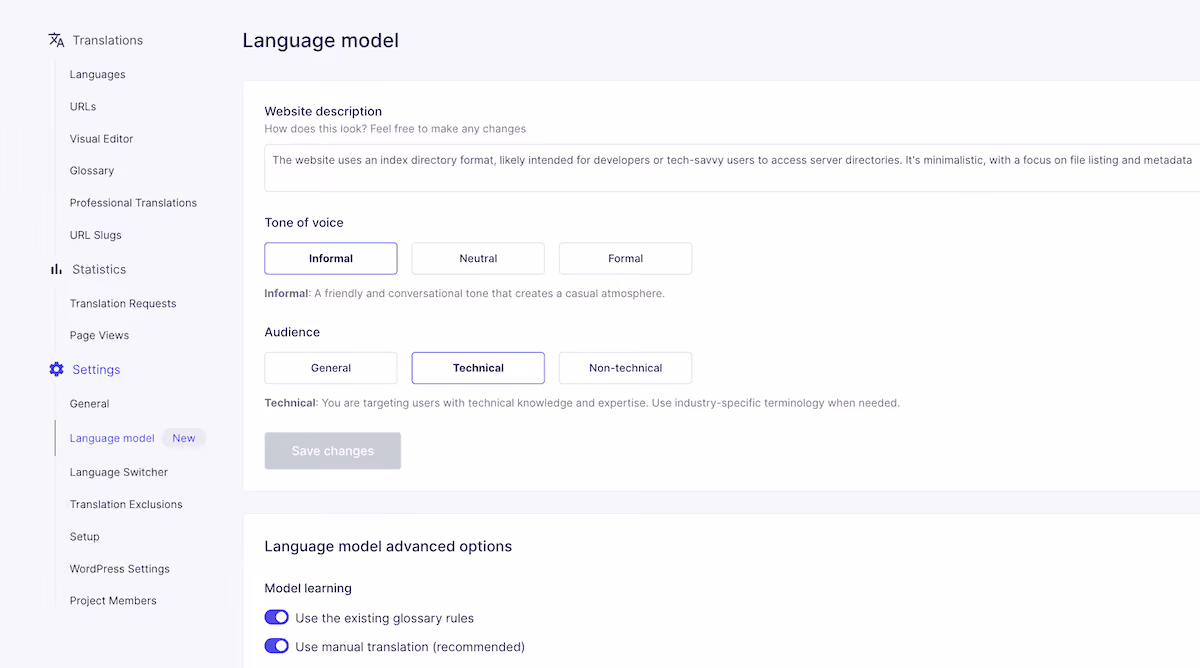Click the Save changes button
This screenshot has height=668, width=1200.
tap(333, 451)
